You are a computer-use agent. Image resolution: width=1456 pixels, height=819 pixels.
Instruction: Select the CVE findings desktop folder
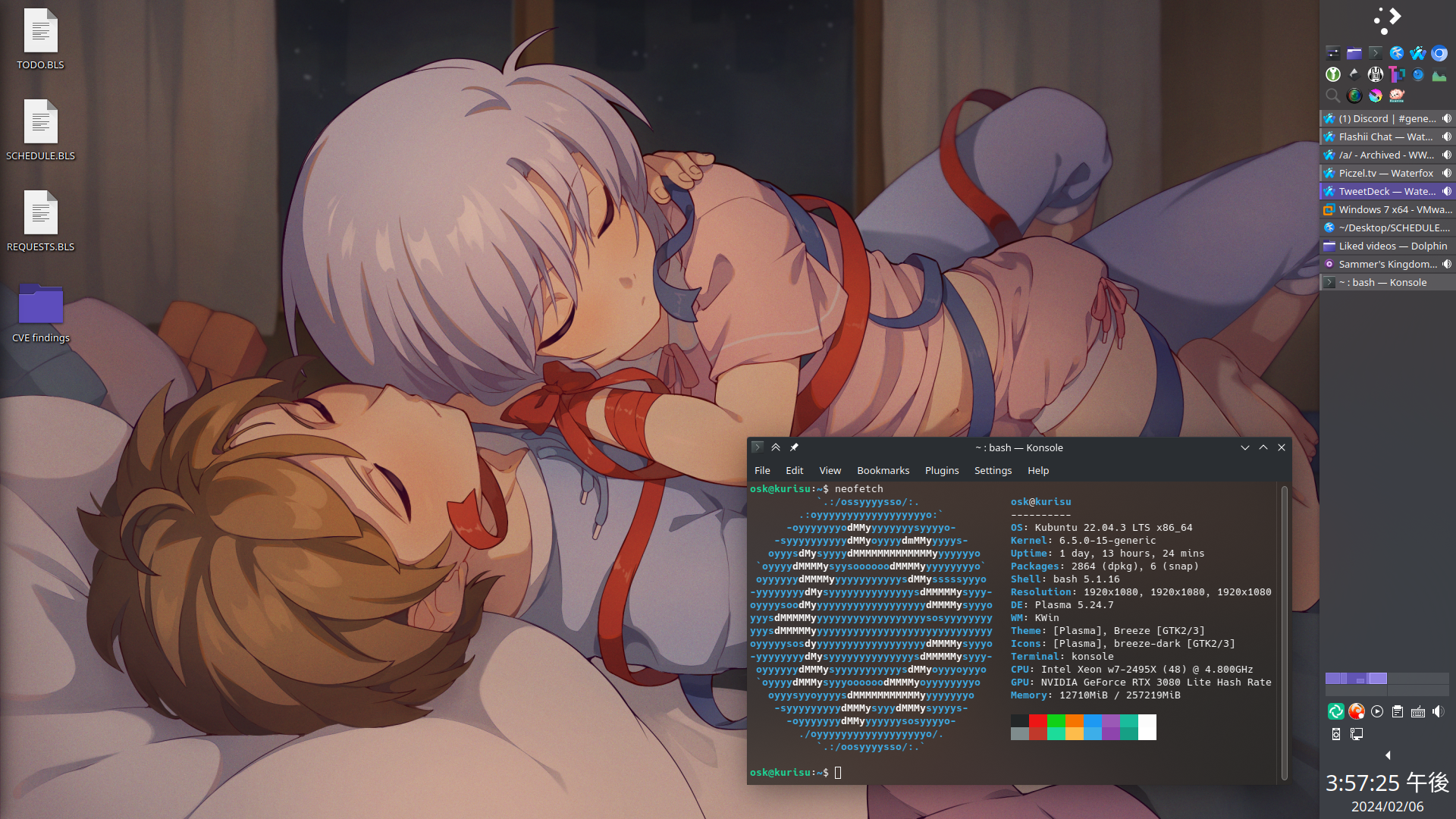coord(40,312)
